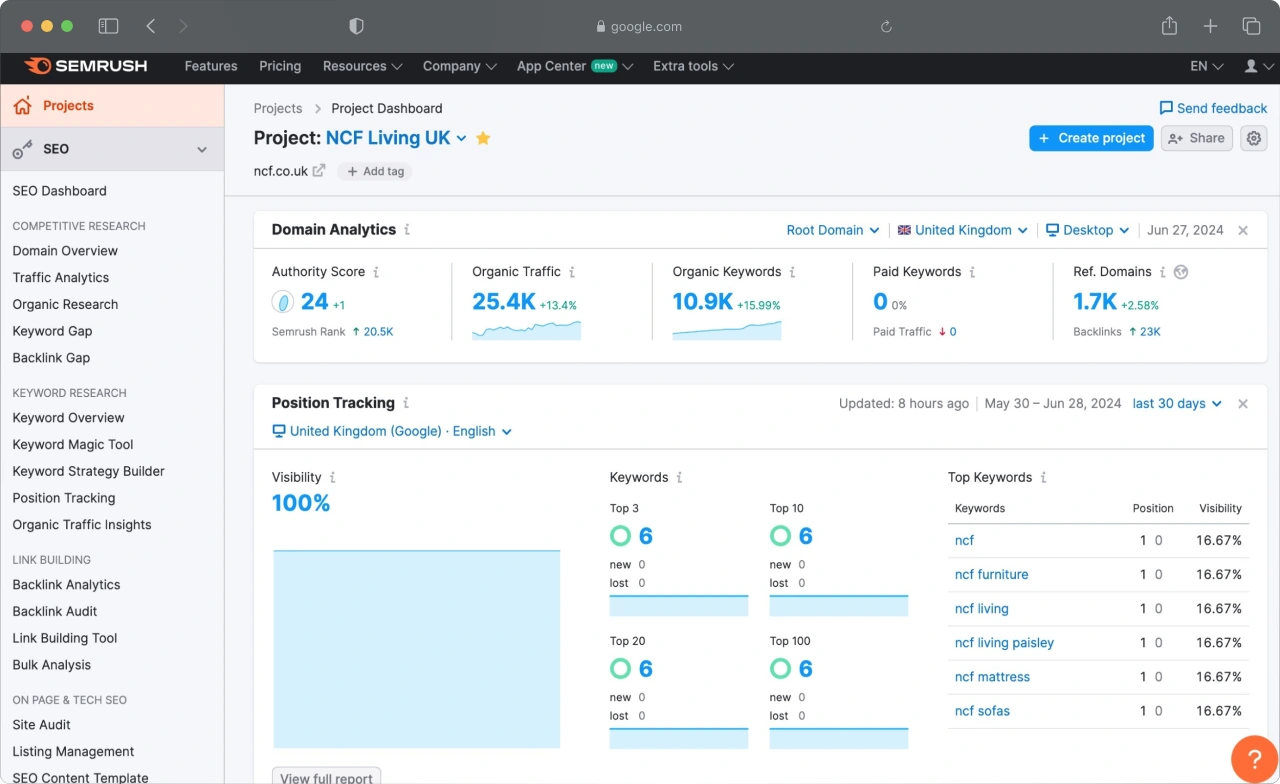Click Organic Traffic info icon
The height and width of the screenshot is (784, 1280).
pos(572,272)
